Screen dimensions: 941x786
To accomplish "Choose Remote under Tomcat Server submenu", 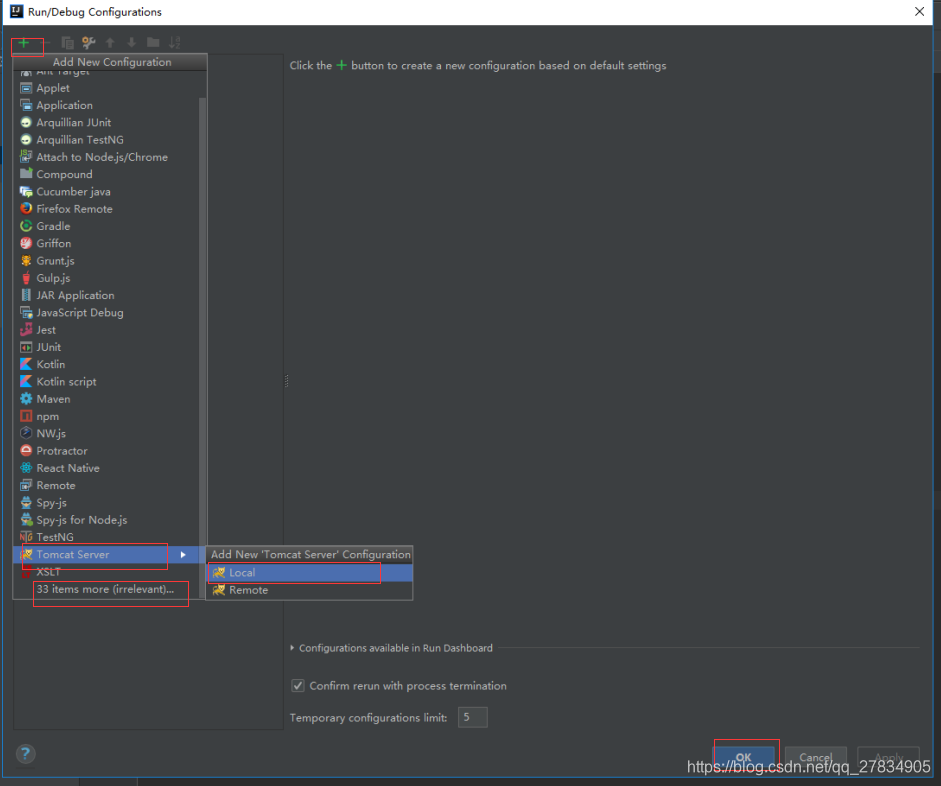I will click(x=309, y=590).
